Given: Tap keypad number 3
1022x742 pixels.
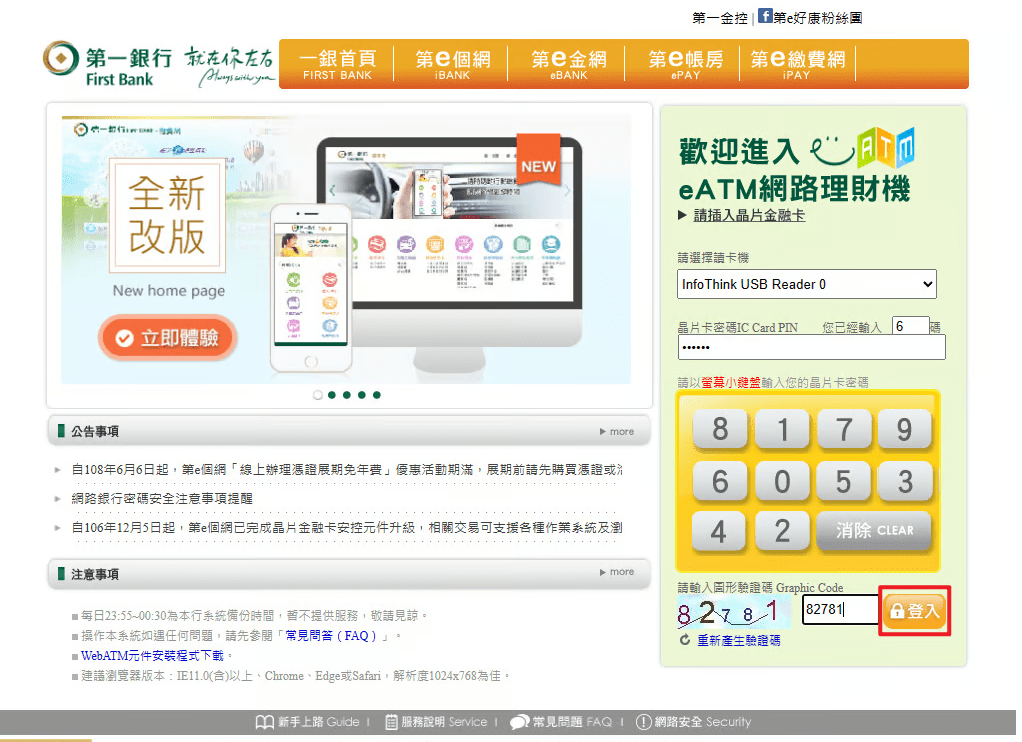Looking at the screenshot, I should [904, 482].
